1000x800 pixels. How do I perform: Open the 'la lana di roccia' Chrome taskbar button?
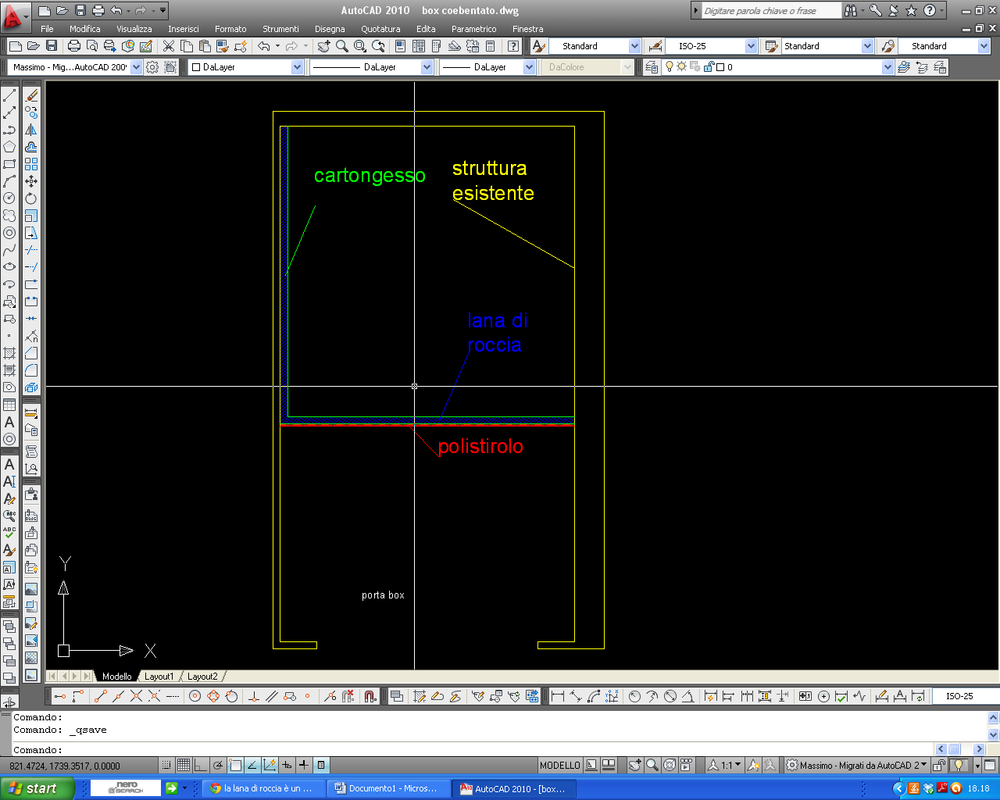(x=265, y=789)
